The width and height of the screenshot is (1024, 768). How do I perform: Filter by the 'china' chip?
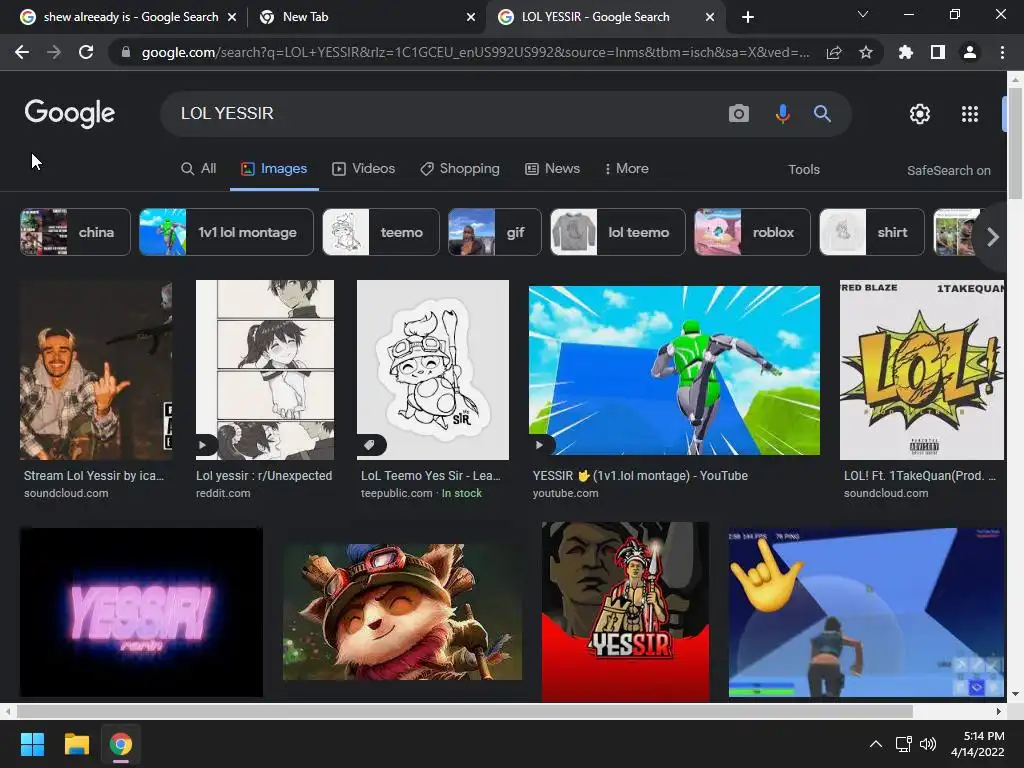[x=75, y=232]
